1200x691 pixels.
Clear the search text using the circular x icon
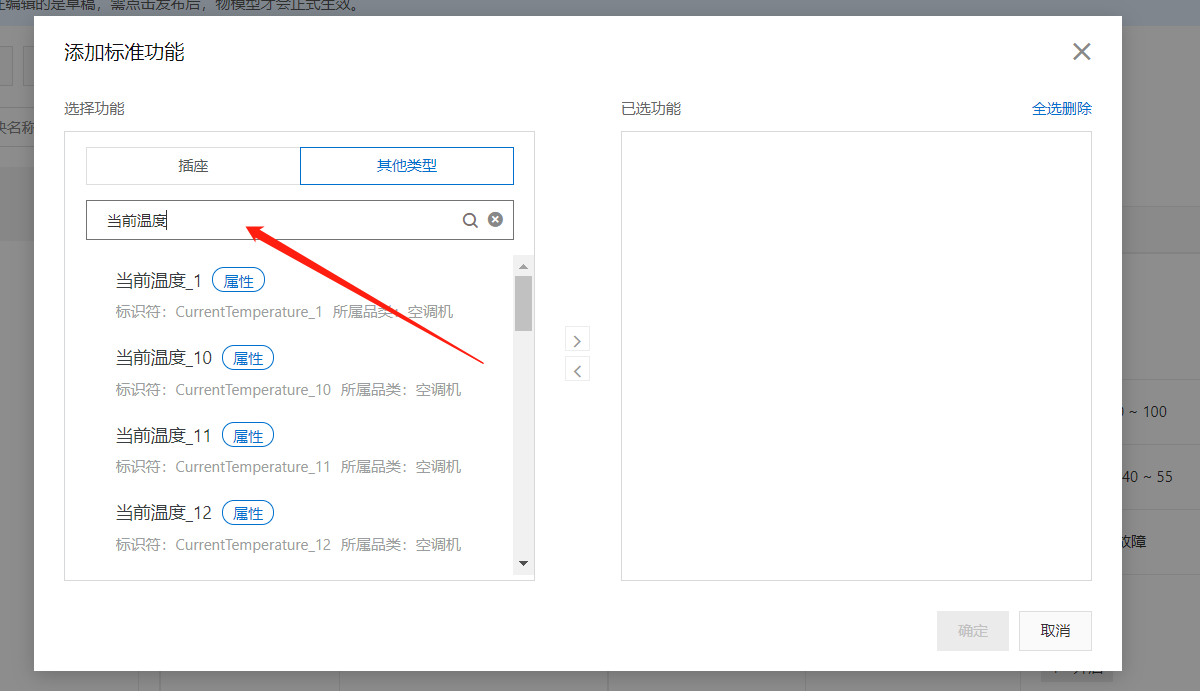click(495, 219)
